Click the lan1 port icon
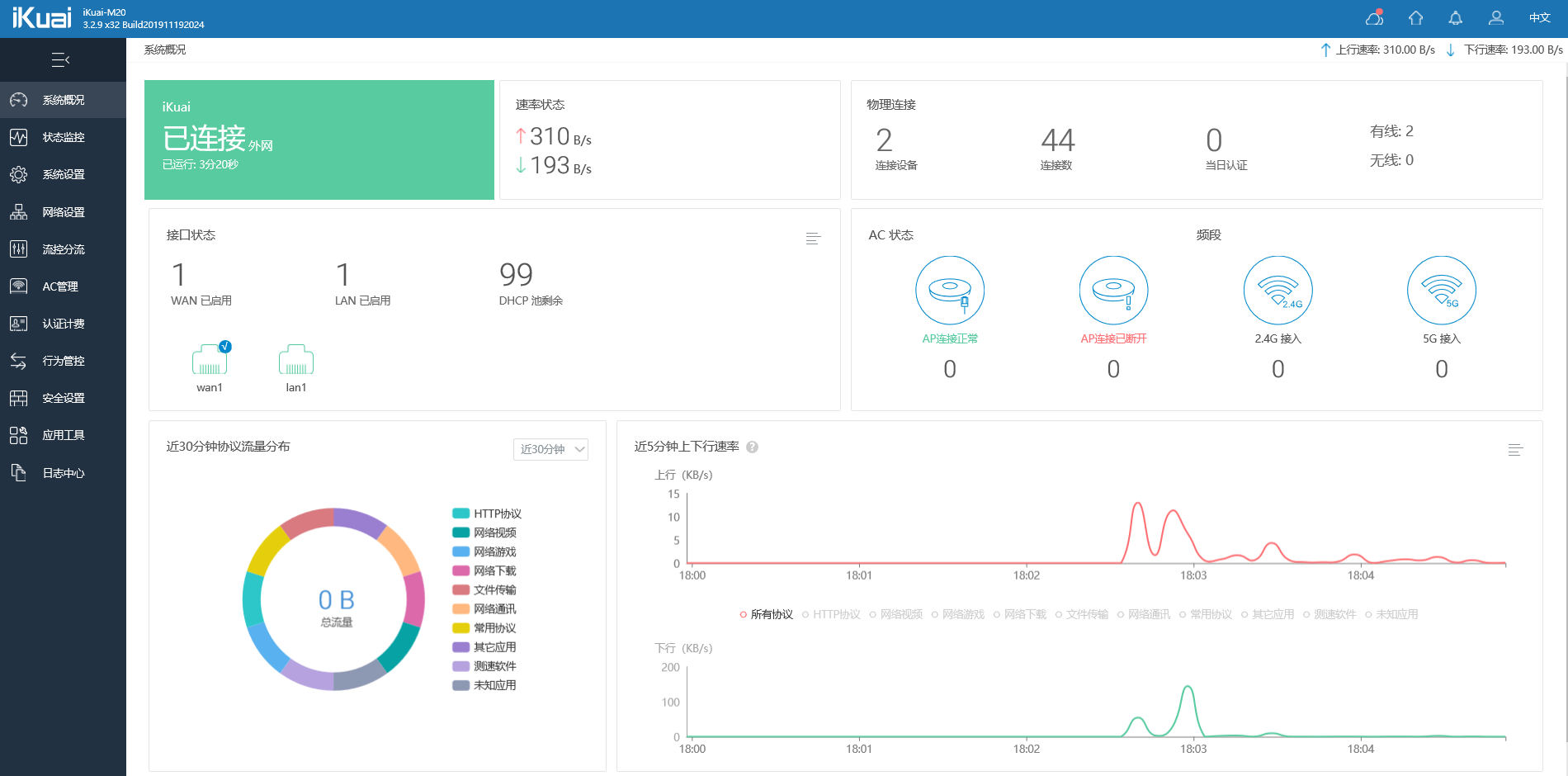This screenshot has width=1568, height=776. click(x=296, y=361)
